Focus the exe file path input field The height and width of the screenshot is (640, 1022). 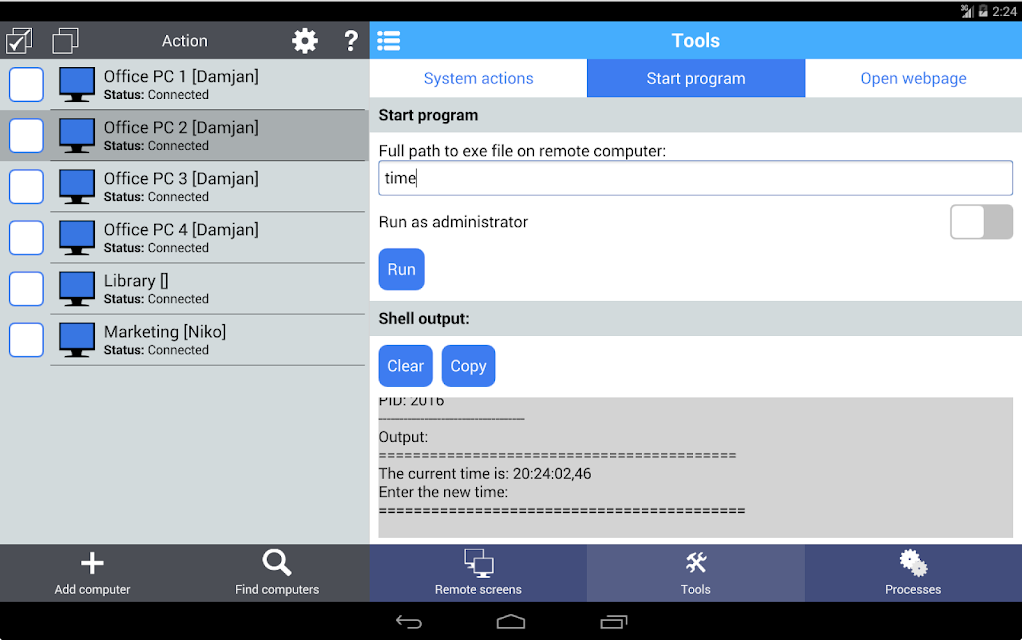pos(695,178)
